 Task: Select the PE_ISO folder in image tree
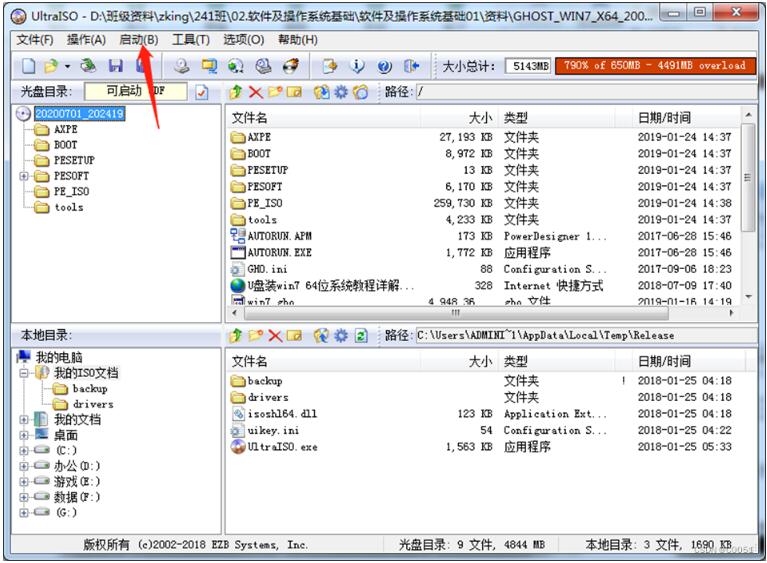tap(70, 191)
